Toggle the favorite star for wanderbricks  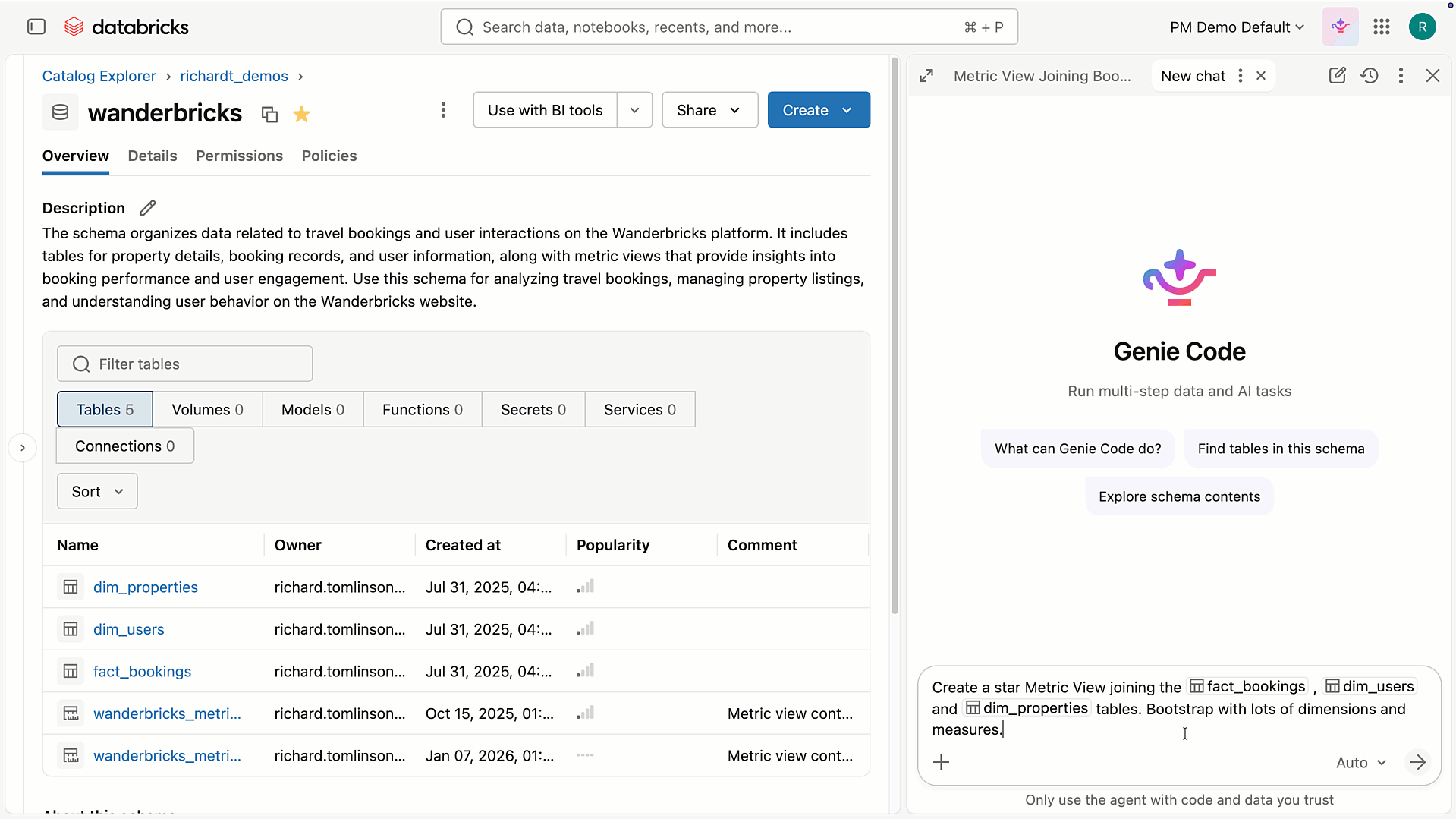coord(301,115)
